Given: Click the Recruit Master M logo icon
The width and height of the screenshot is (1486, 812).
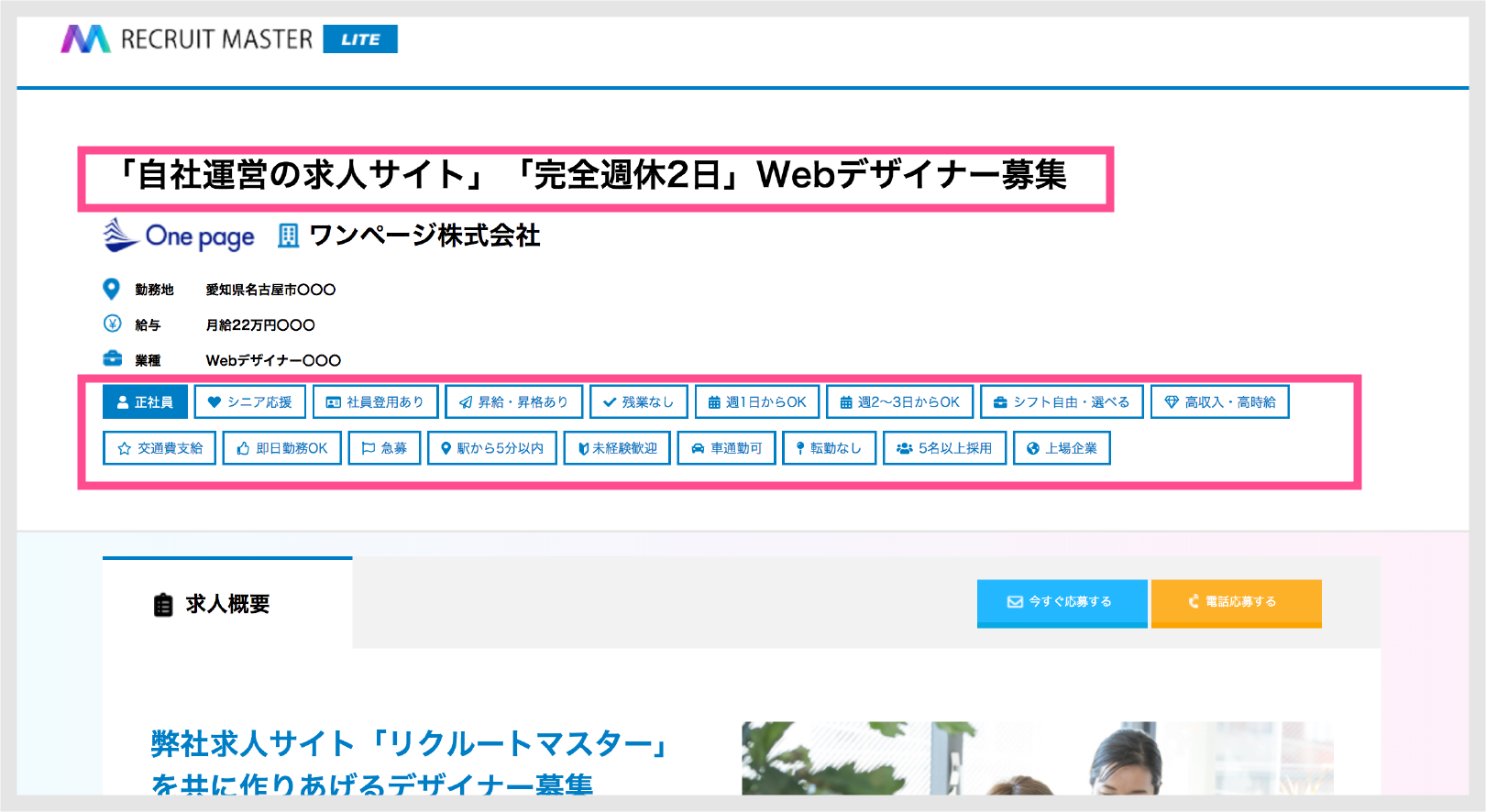Looking at the screenshot, I should 85,39.
